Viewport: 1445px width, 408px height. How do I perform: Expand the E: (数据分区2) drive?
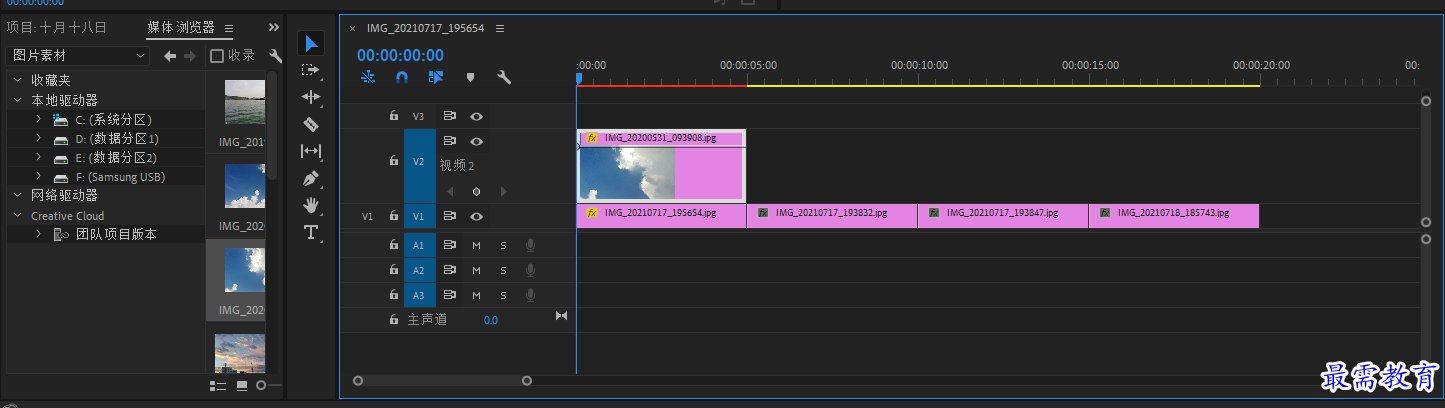tap(38, 157)
